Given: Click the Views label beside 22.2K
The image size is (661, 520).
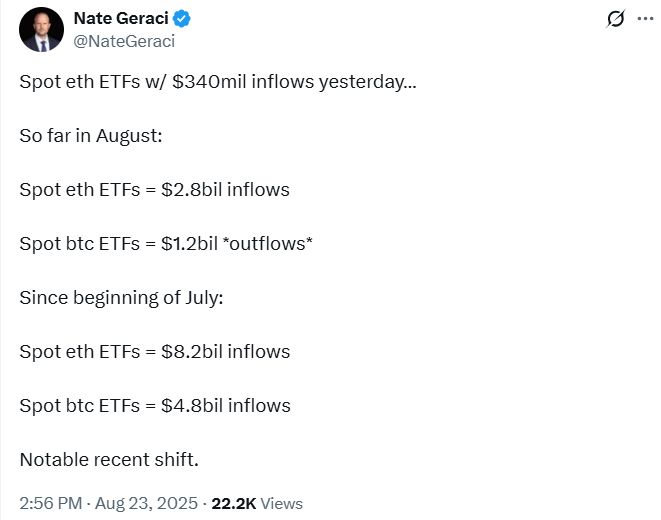Looking at the screenshot, I should [x=282, y=504].
